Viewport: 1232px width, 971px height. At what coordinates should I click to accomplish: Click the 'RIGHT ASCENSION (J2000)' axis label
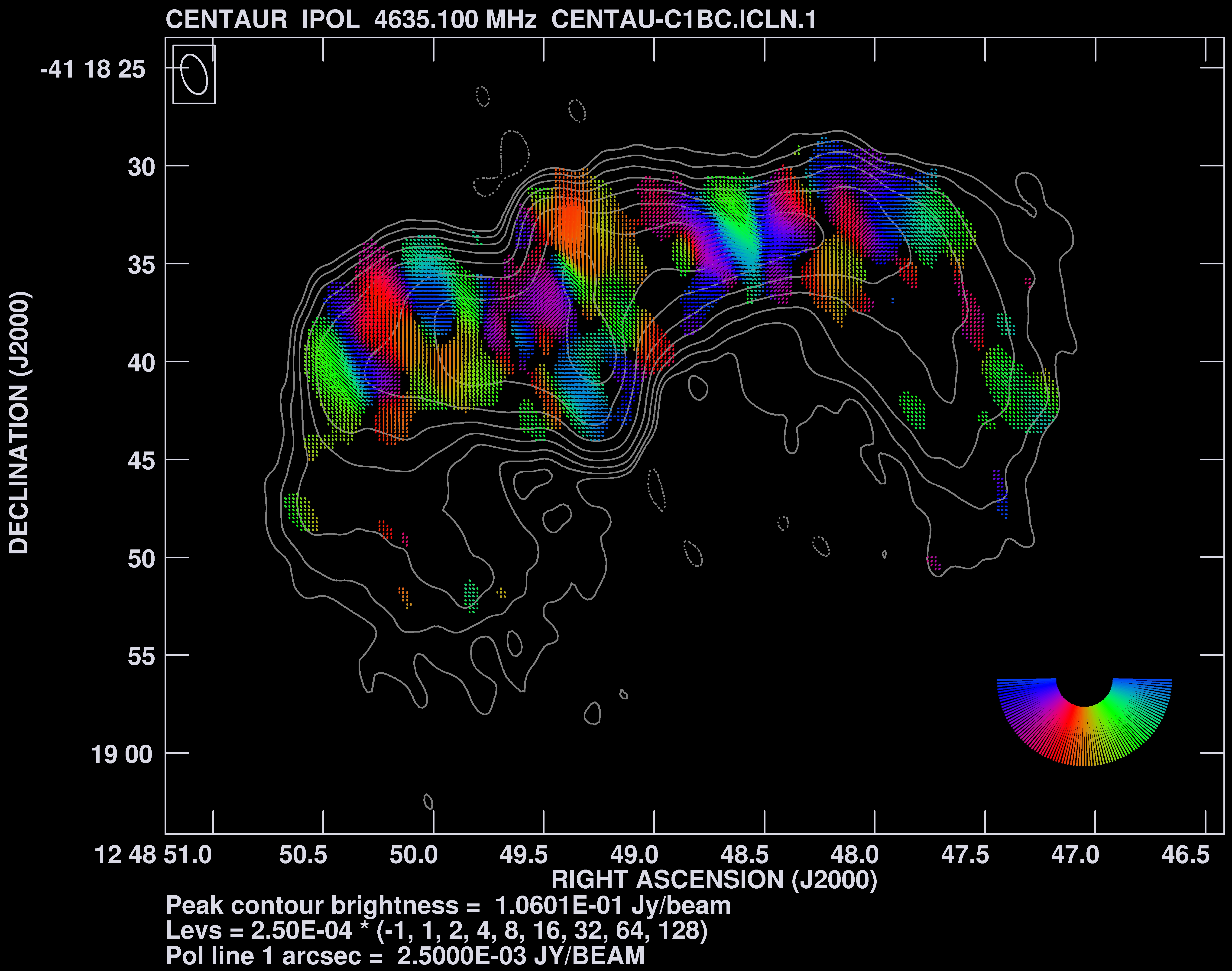(x=714, y=880)
